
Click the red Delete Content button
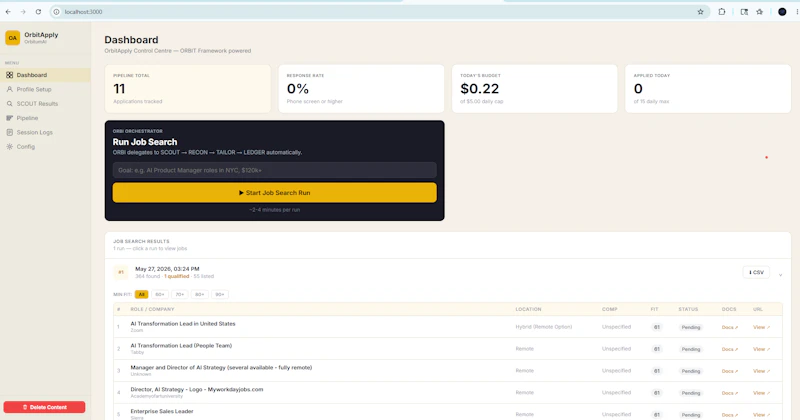click(x=44, y=407)
